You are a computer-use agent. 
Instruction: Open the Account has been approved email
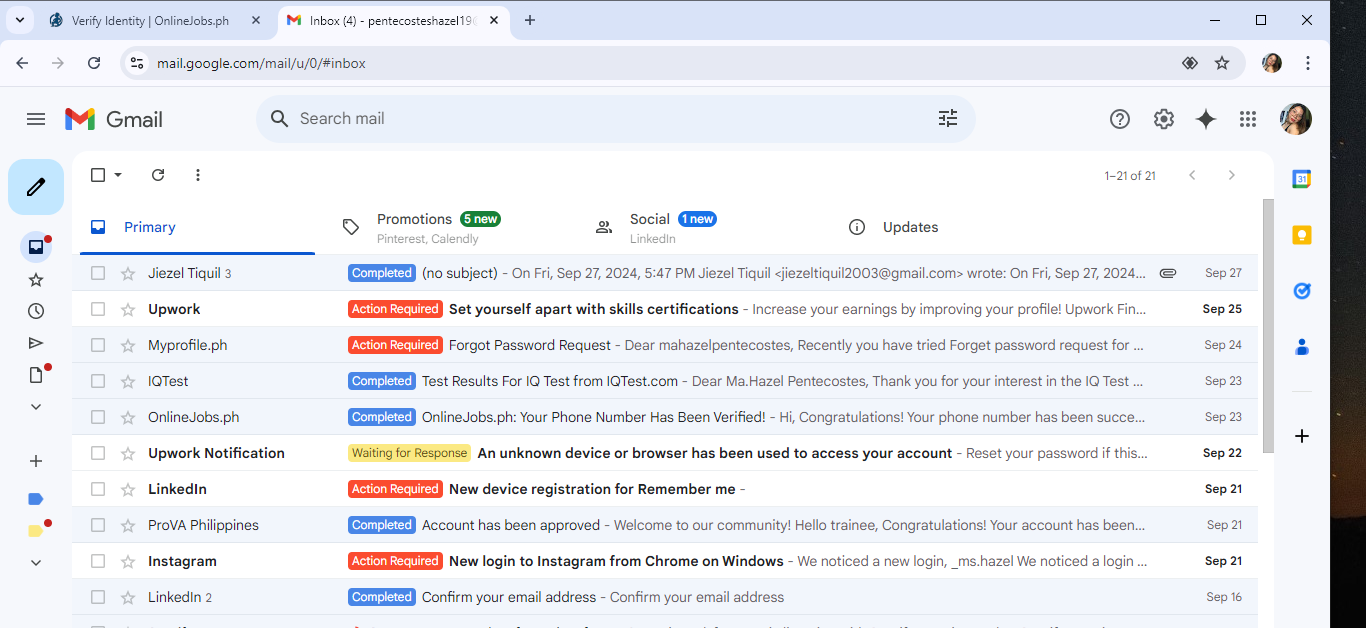(x=665, y=525)
